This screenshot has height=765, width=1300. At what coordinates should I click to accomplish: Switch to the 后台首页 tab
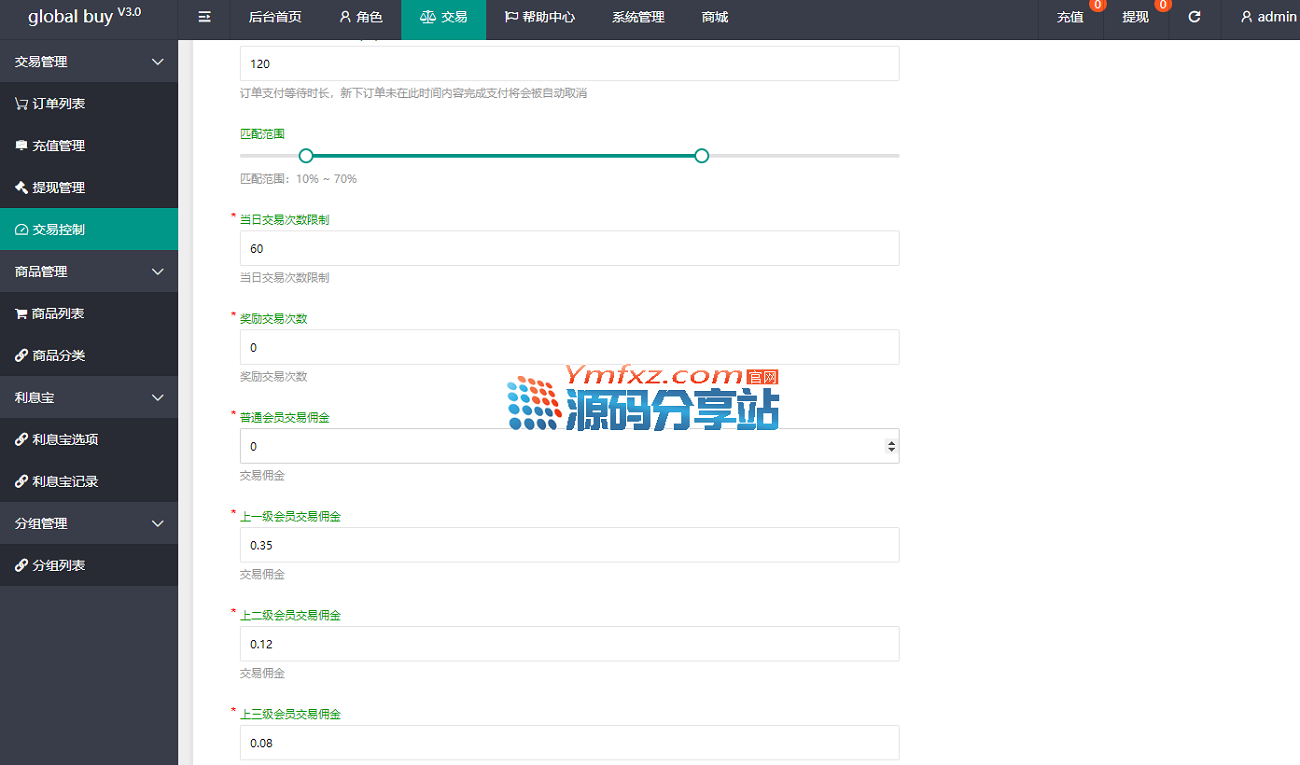point(275,18)
